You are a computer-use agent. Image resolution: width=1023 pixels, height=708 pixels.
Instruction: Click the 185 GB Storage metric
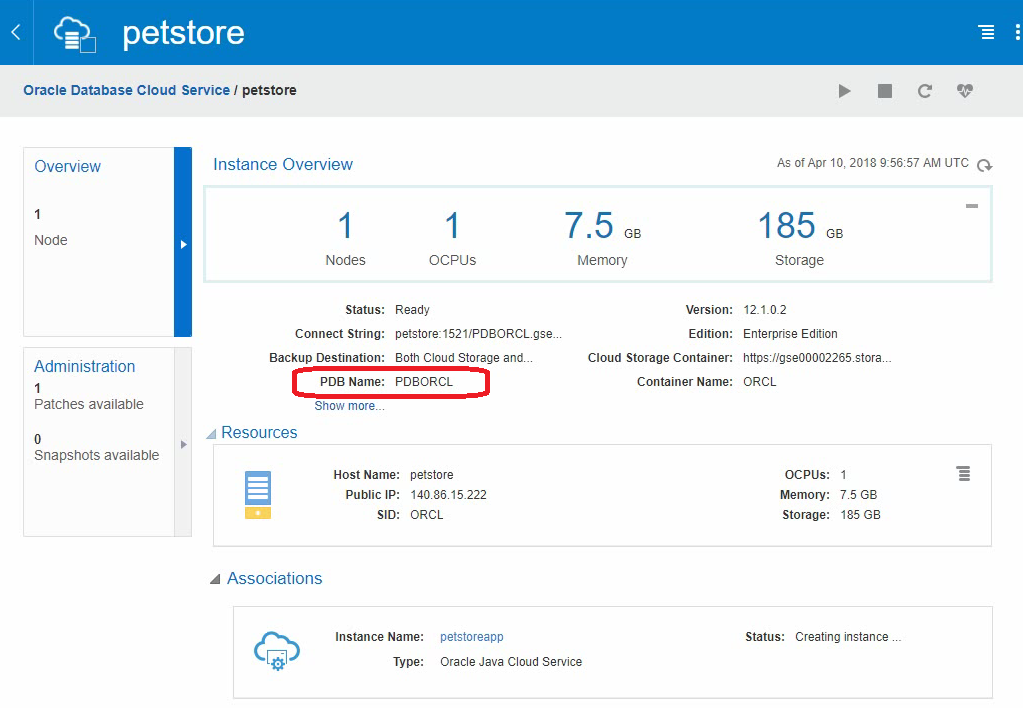click(x=800, y=238)
